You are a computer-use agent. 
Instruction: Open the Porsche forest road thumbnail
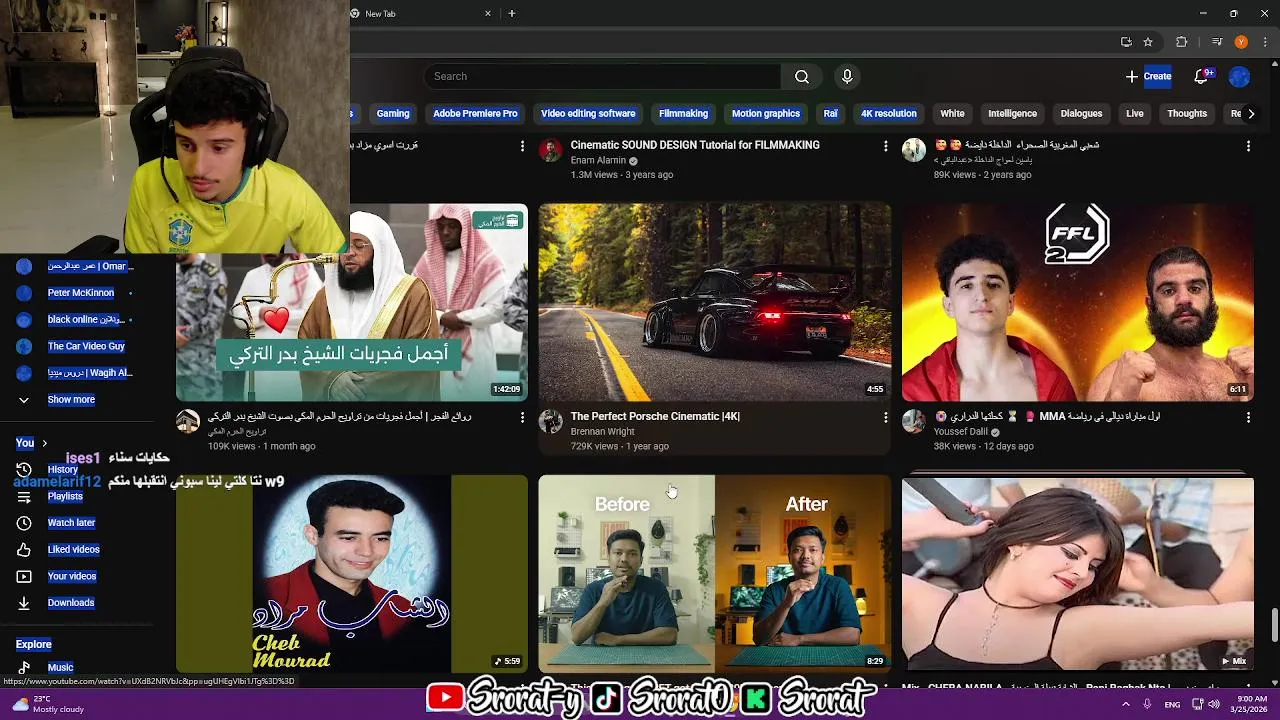point(714,302)
